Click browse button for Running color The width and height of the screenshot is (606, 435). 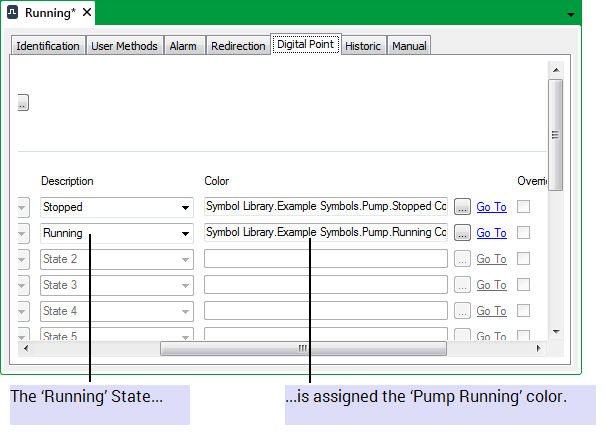point(462,233)
